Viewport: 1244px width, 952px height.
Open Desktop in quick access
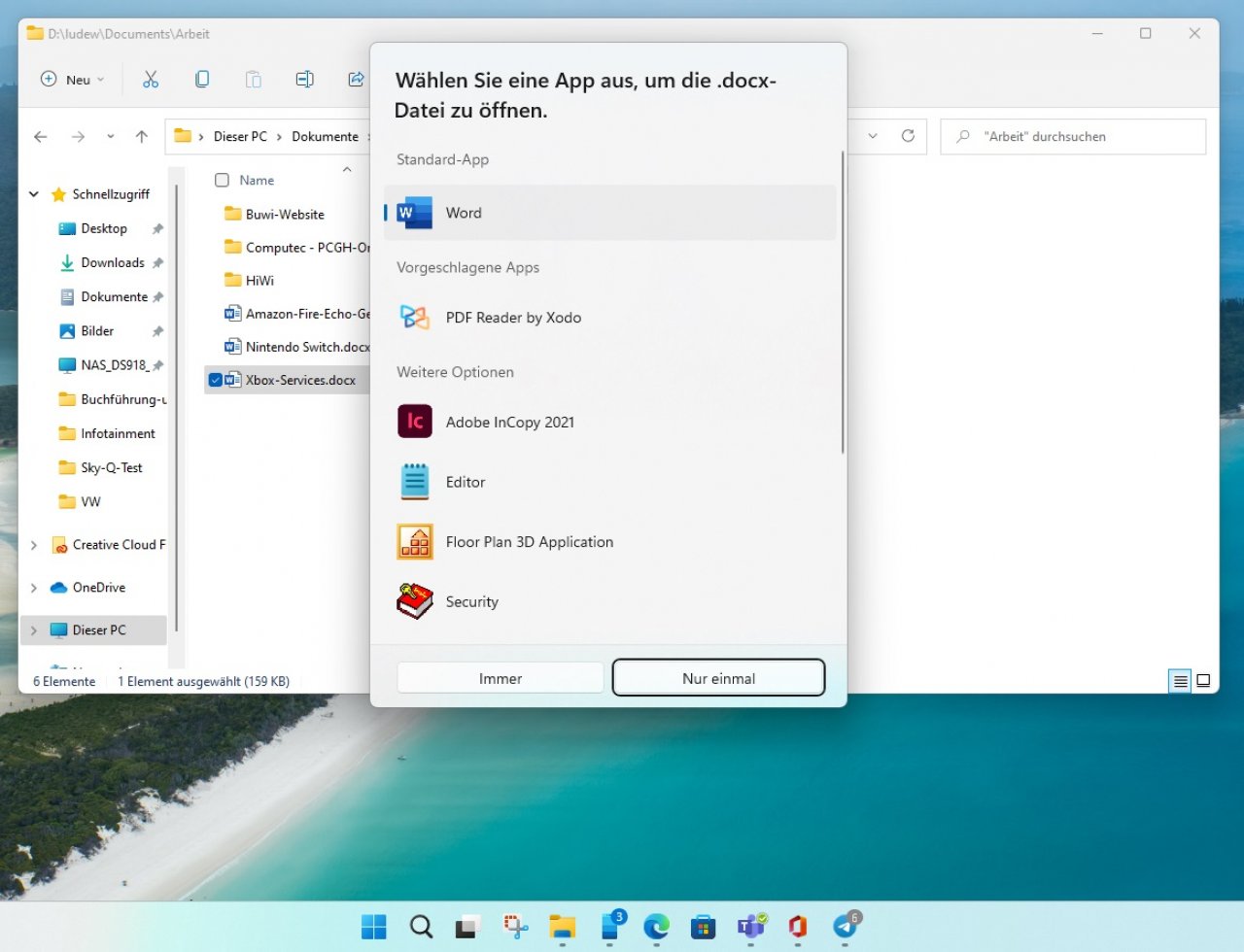coord(104,228)
